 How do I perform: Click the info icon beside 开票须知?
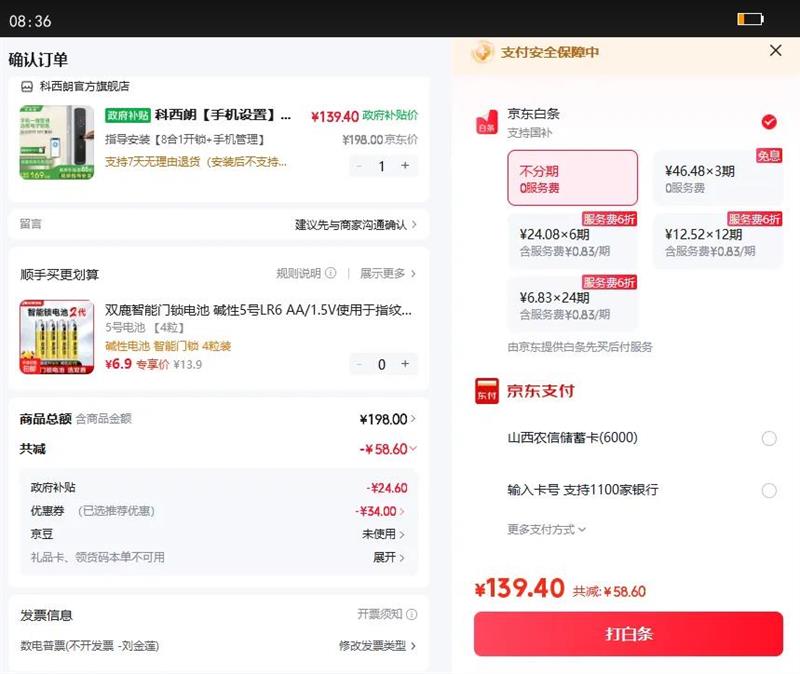point(412,614)
